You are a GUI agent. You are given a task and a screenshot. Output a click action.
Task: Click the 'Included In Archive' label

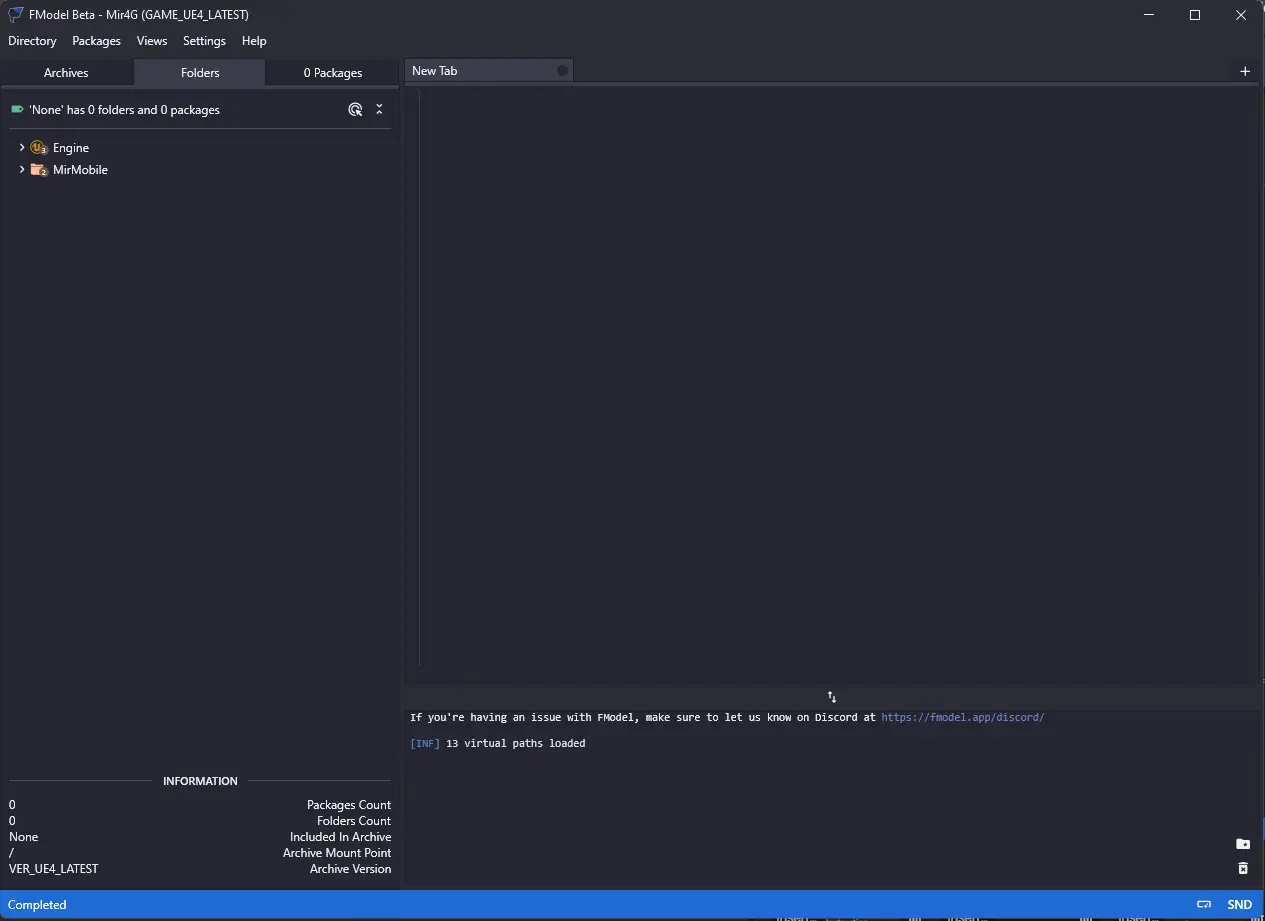(341, 837)
